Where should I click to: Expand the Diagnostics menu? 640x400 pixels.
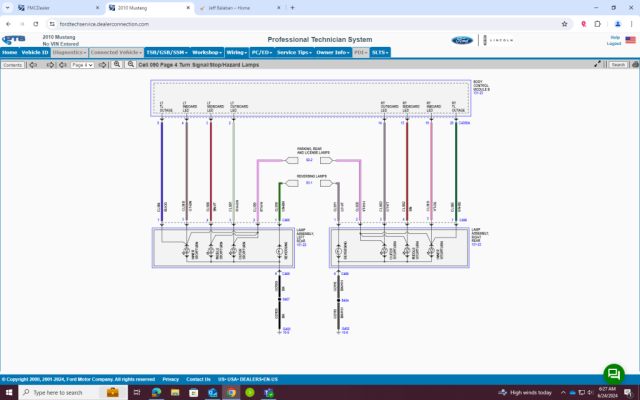pyautogui.click(x=69, y=52)
